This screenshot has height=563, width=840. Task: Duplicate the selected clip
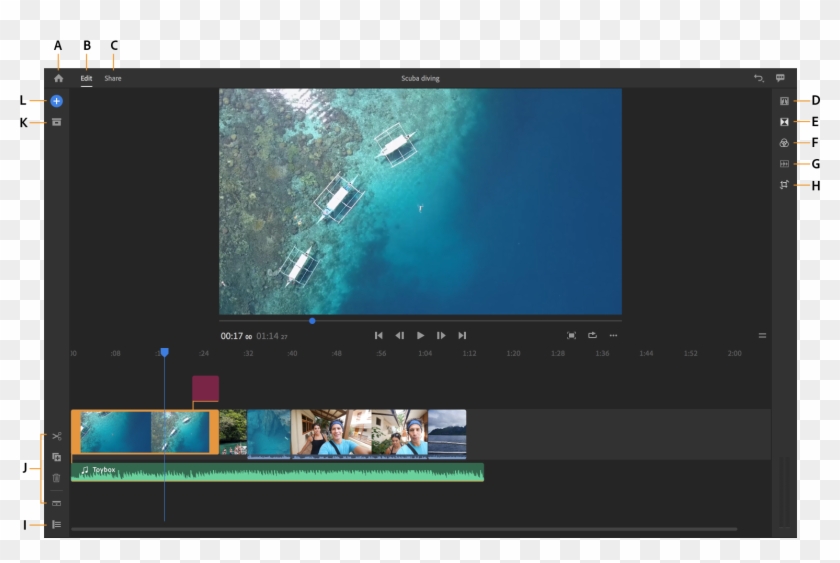pyautogui.click(x=56, y=457)
